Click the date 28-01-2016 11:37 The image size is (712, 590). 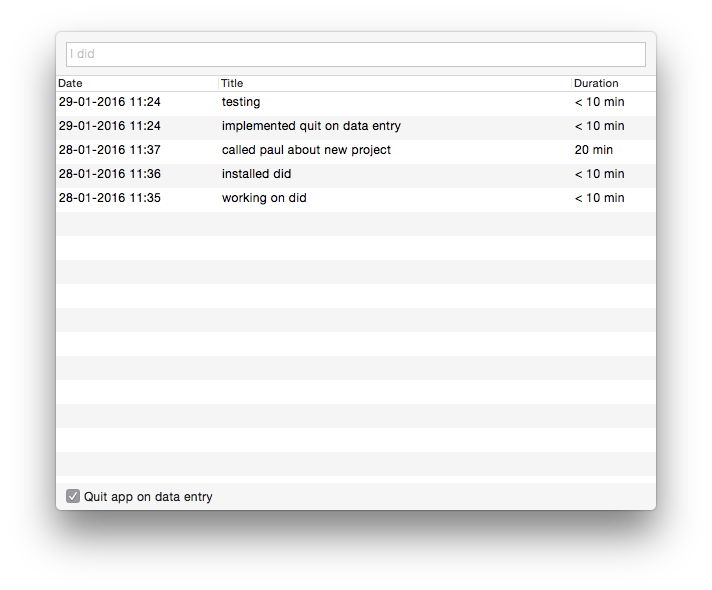[x=109, y=150]
